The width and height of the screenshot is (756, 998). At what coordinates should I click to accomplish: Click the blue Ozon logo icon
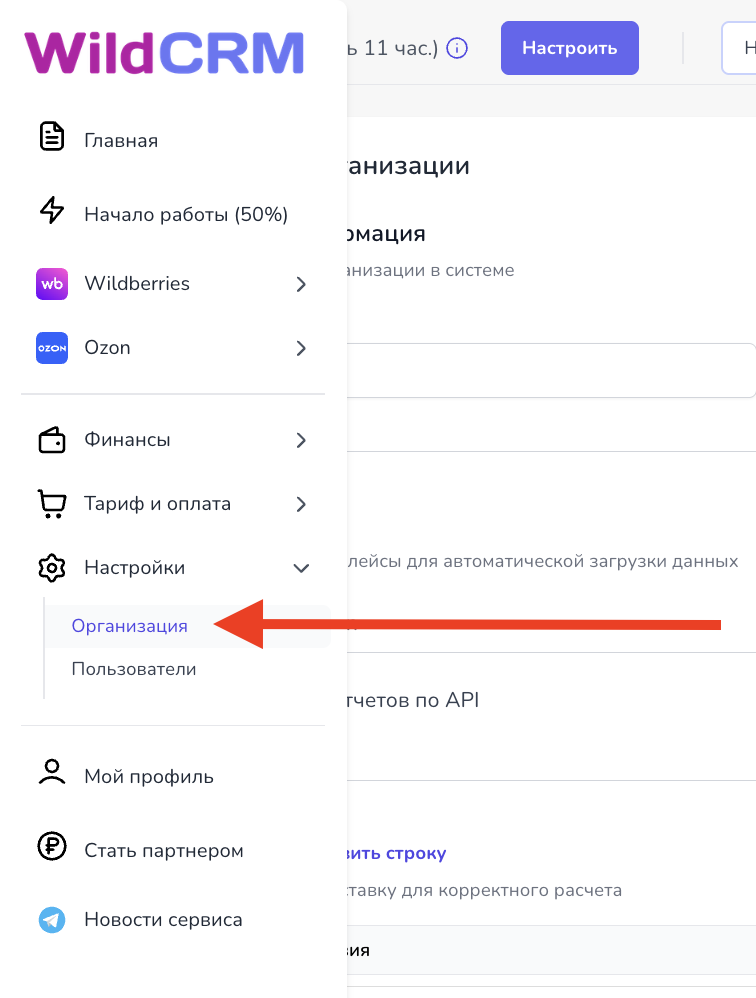(52, 348)
